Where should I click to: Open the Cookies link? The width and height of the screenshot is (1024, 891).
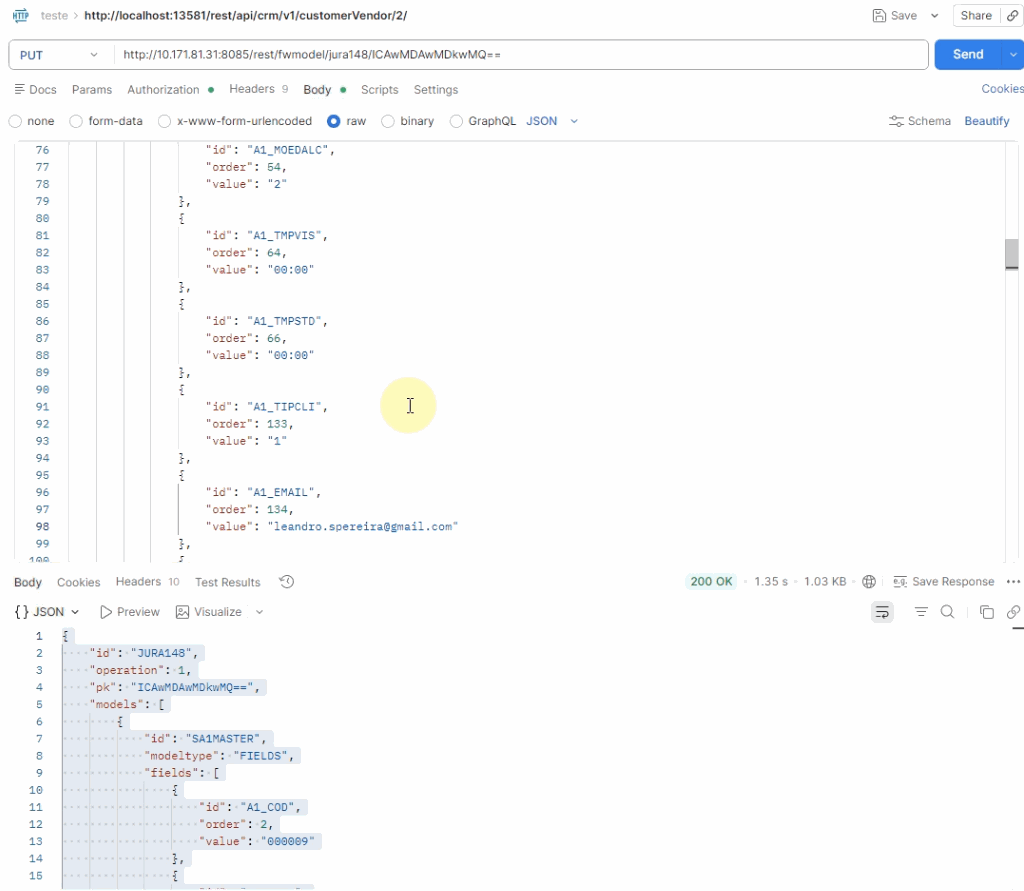(x=1002, y=89)
